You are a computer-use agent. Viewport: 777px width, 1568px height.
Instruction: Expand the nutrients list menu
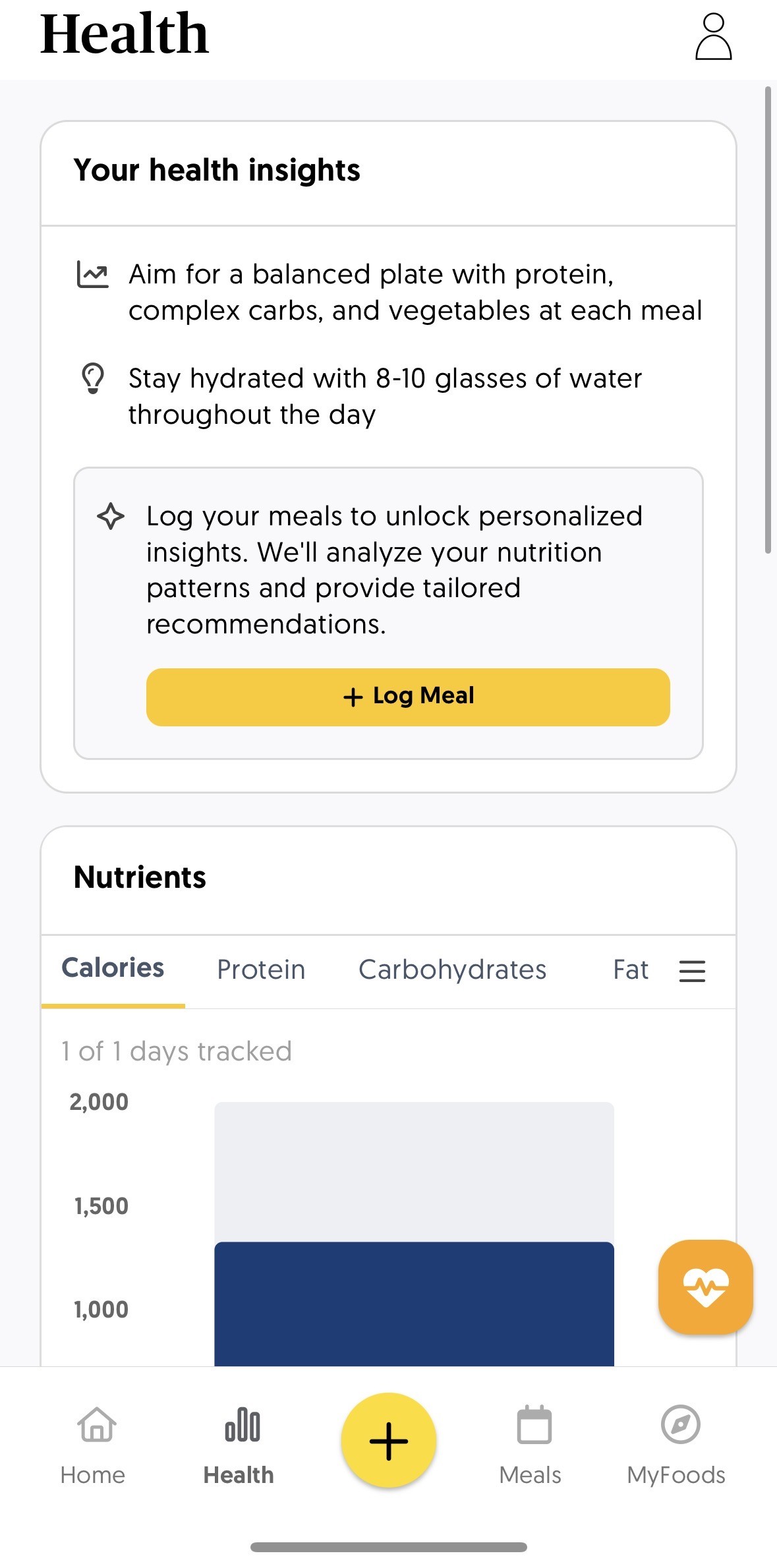pos(692,971)
